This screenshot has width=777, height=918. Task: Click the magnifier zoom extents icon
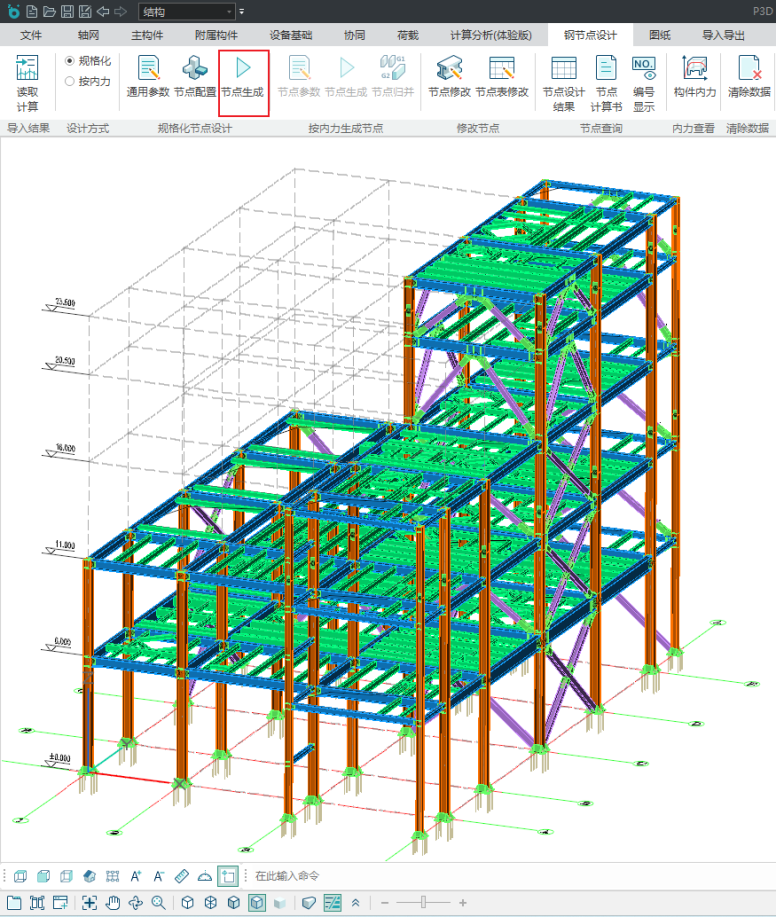point(159,903)
